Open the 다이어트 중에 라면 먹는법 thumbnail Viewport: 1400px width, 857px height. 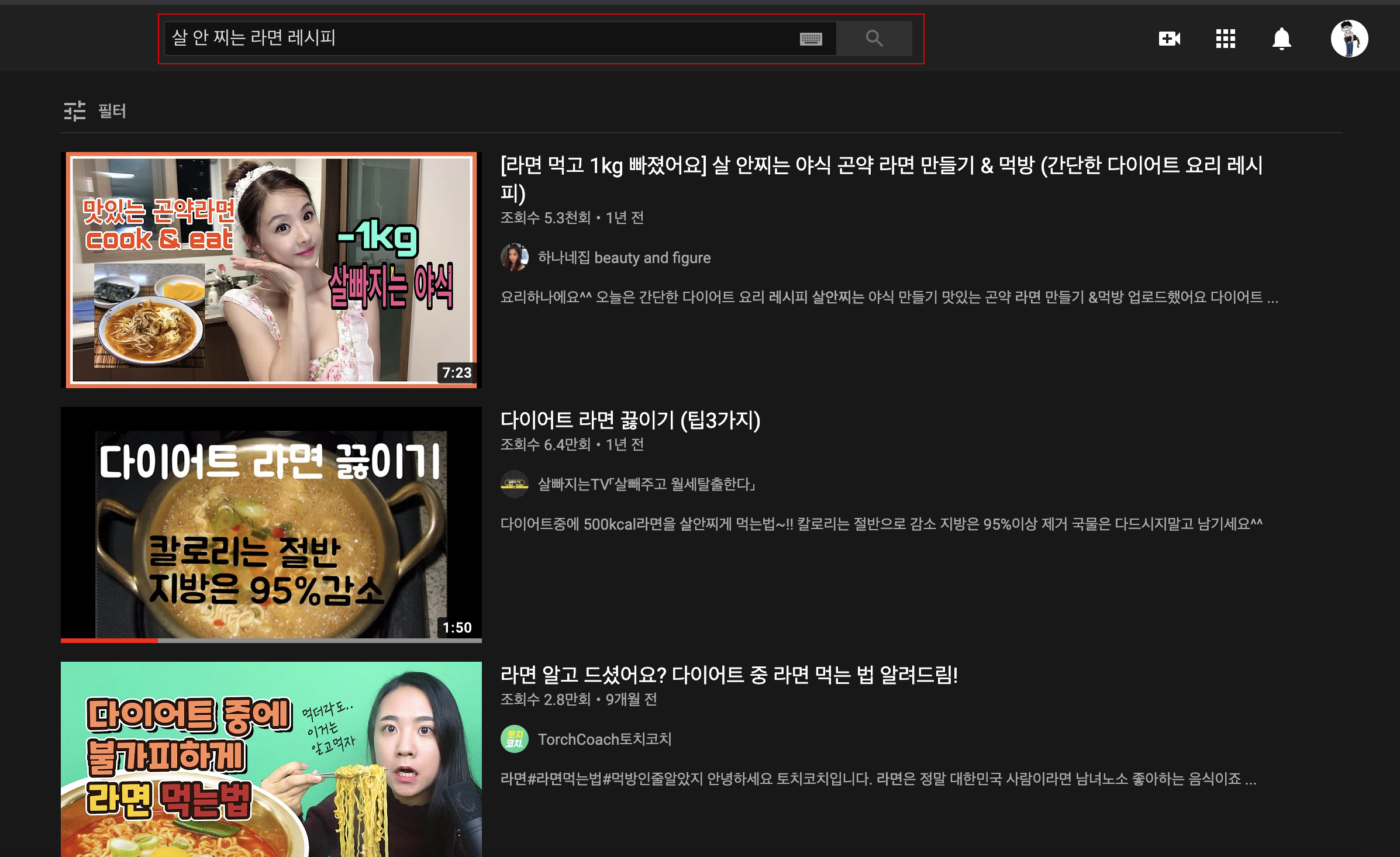point(271,759)
